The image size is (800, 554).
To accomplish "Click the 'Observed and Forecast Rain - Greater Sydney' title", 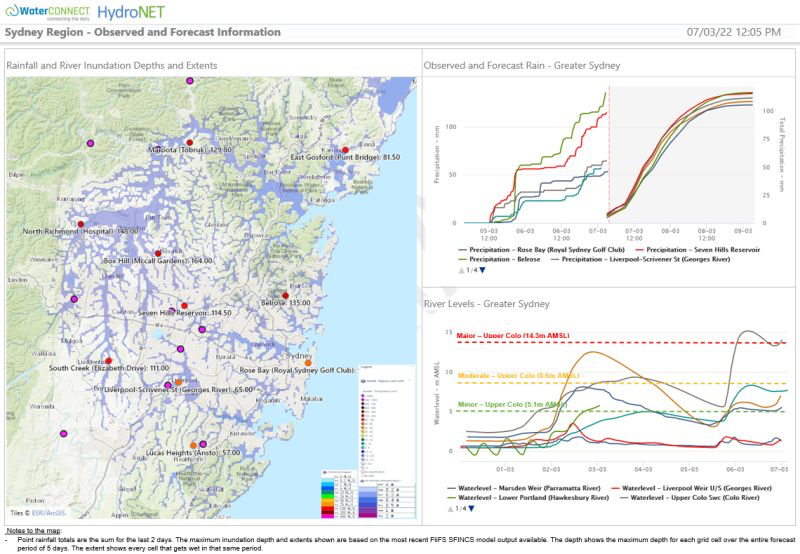I will [x=522, y=65].
